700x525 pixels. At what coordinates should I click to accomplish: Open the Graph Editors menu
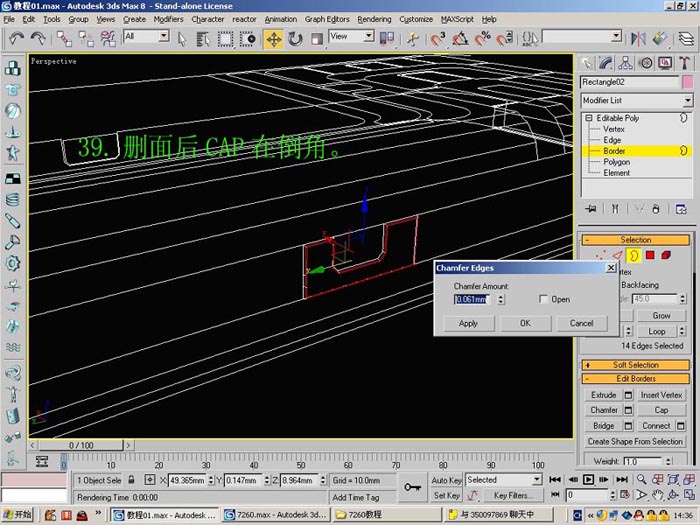327,19
